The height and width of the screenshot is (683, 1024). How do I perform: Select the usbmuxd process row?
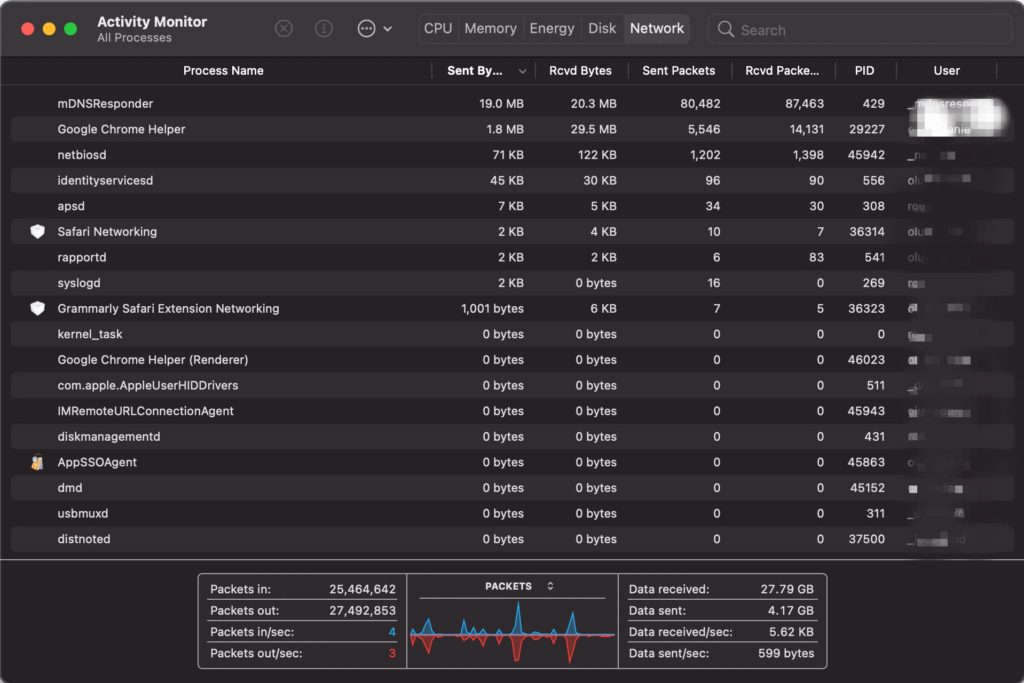tap(512, 513)
